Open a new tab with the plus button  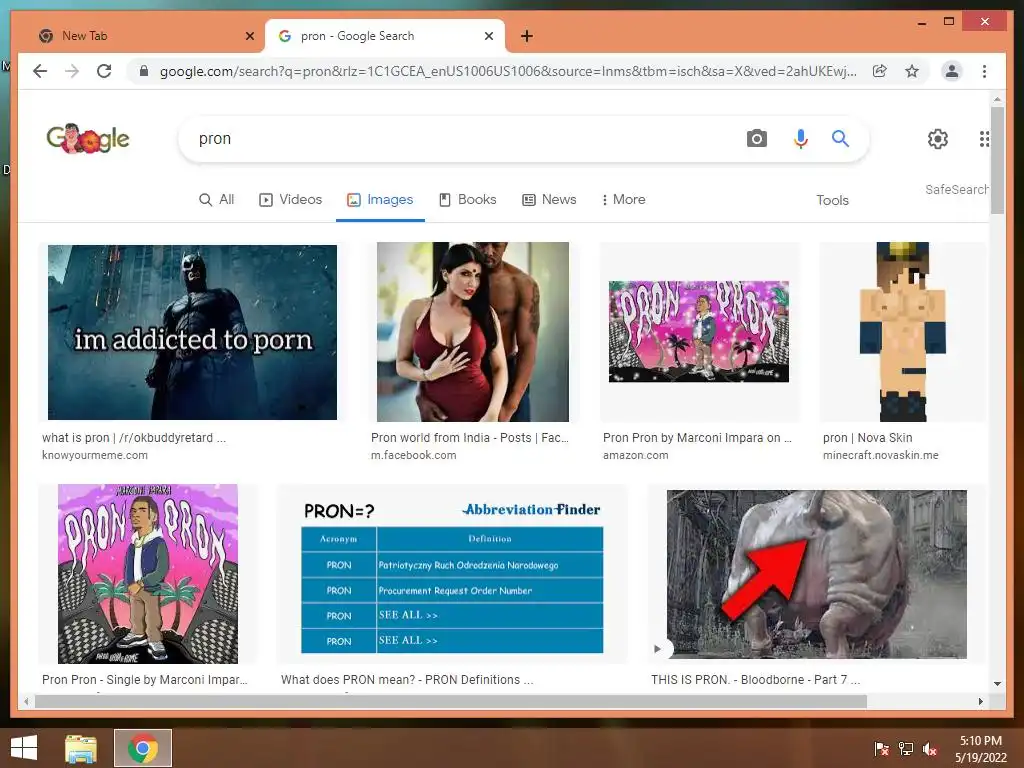(526, 36)
